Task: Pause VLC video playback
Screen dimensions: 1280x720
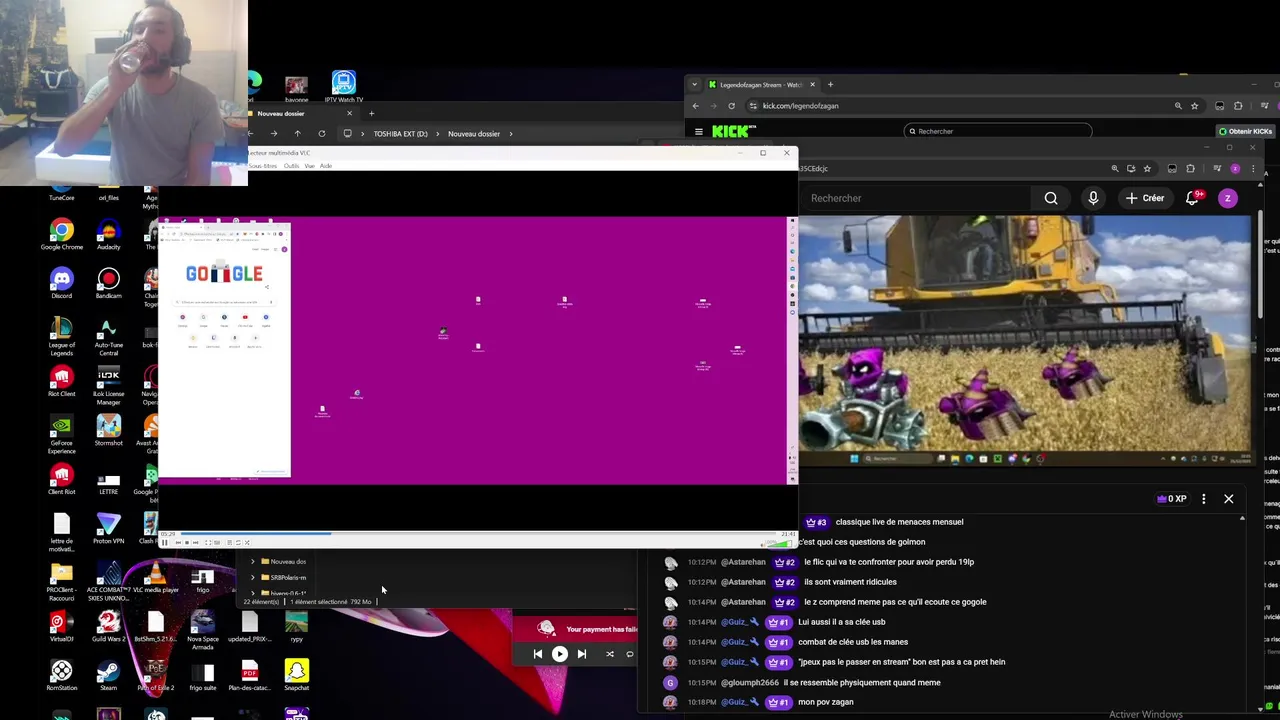Action: point(164,542)
